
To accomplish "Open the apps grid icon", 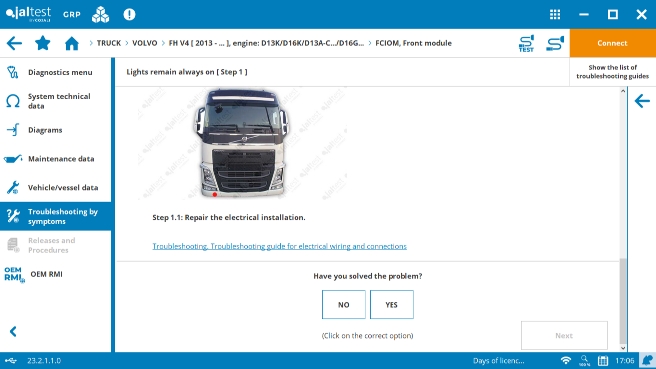I will click(555, 15).
